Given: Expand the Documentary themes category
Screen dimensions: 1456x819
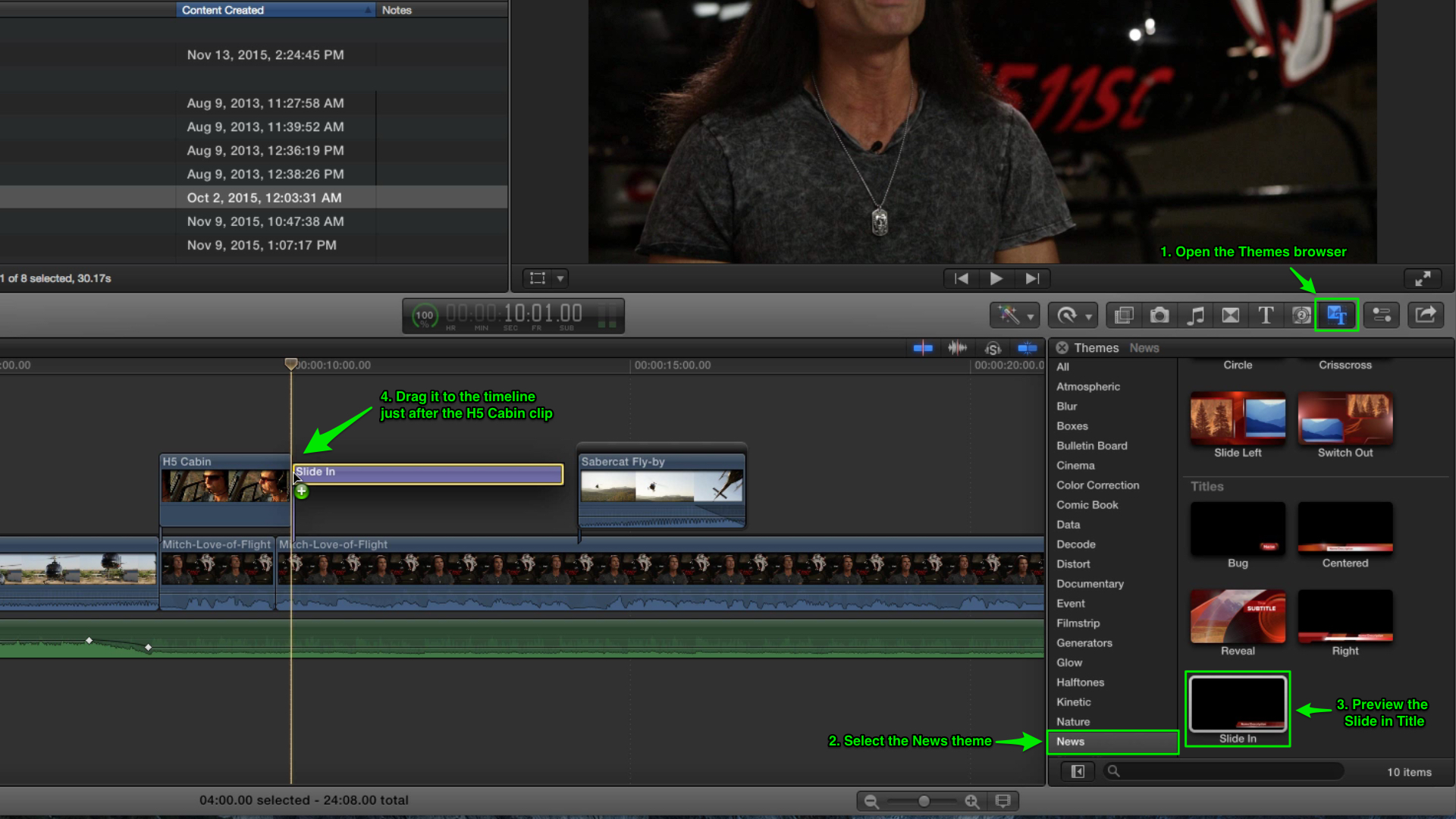Looking at the screenshot, I should point(1091,583).
